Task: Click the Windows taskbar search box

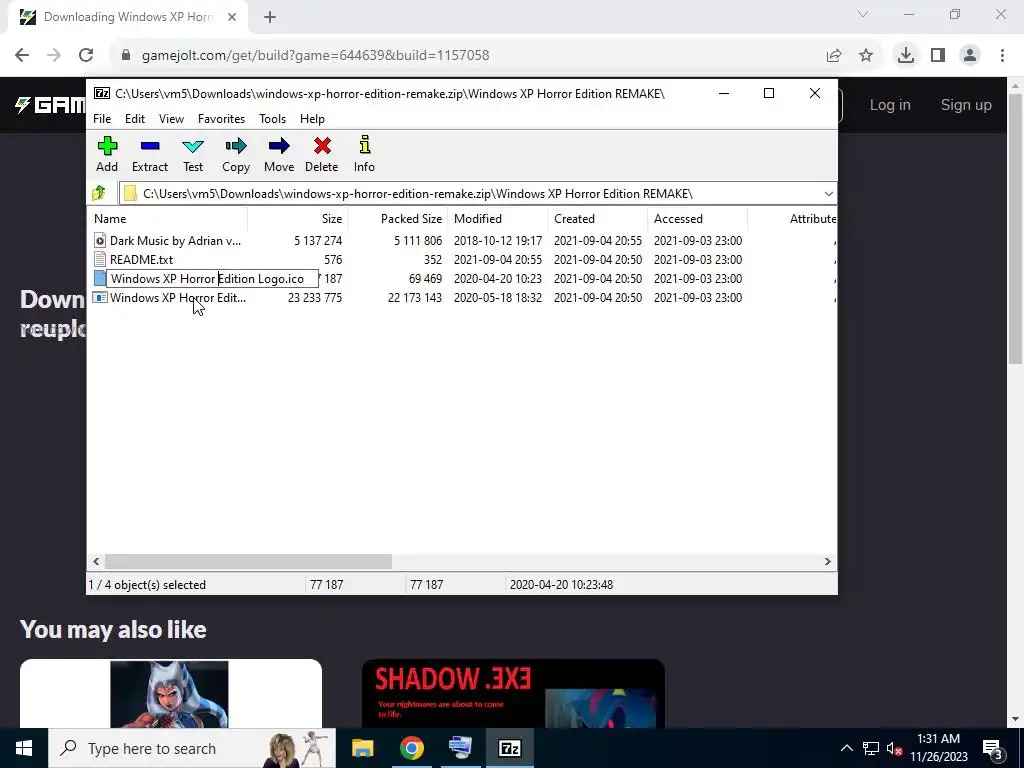Action: [192, 748]
